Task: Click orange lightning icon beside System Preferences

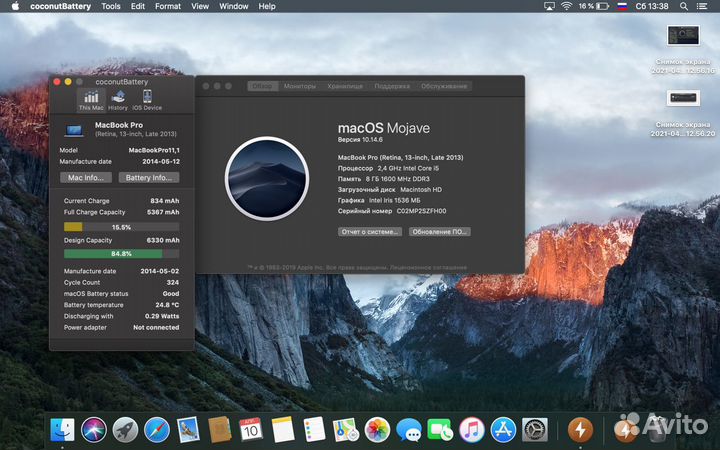Action: click(x=580, y=430)
